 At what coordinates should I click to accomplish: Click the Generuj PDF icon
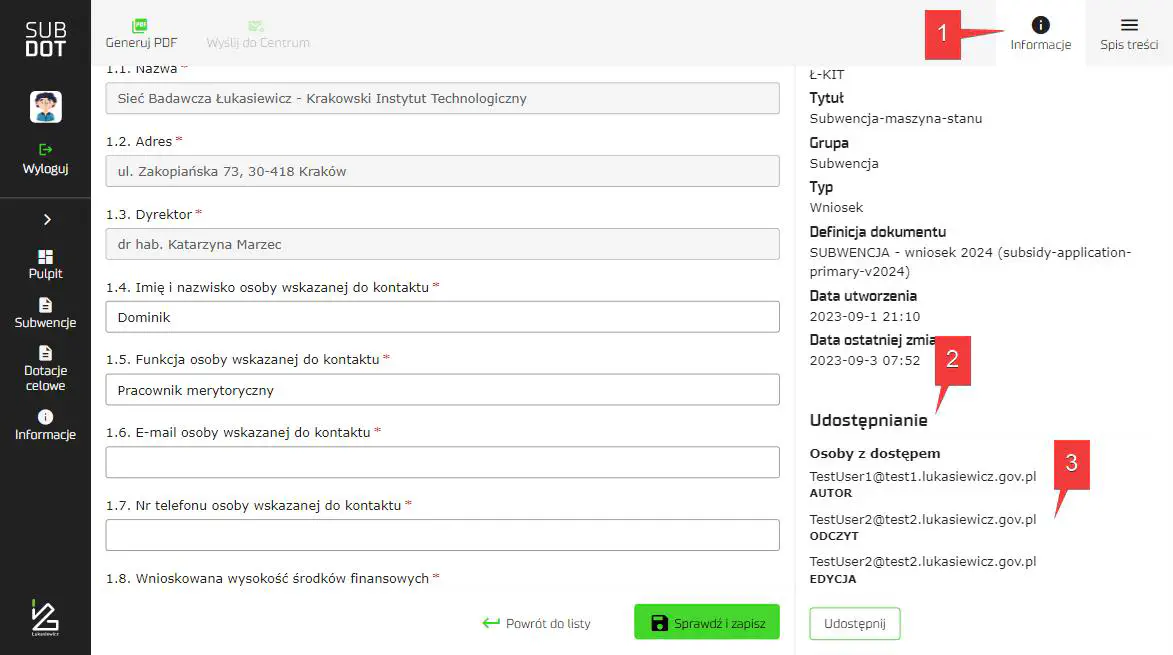pos(140,26)
